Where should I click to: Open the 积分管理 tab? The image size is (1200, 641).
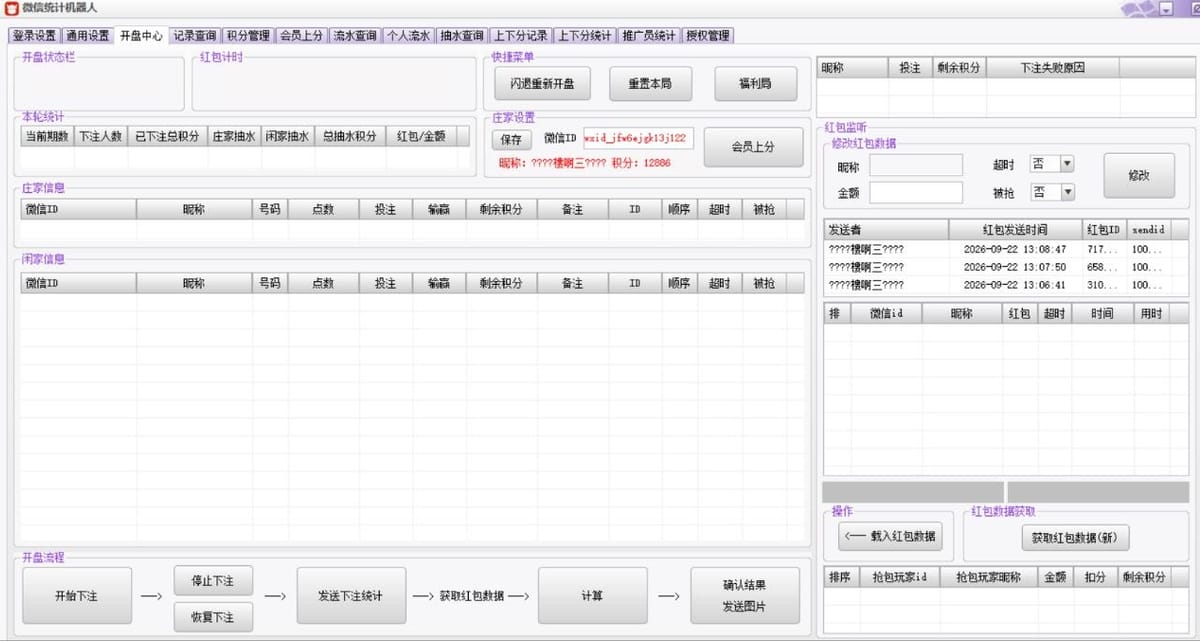point(248,35)
